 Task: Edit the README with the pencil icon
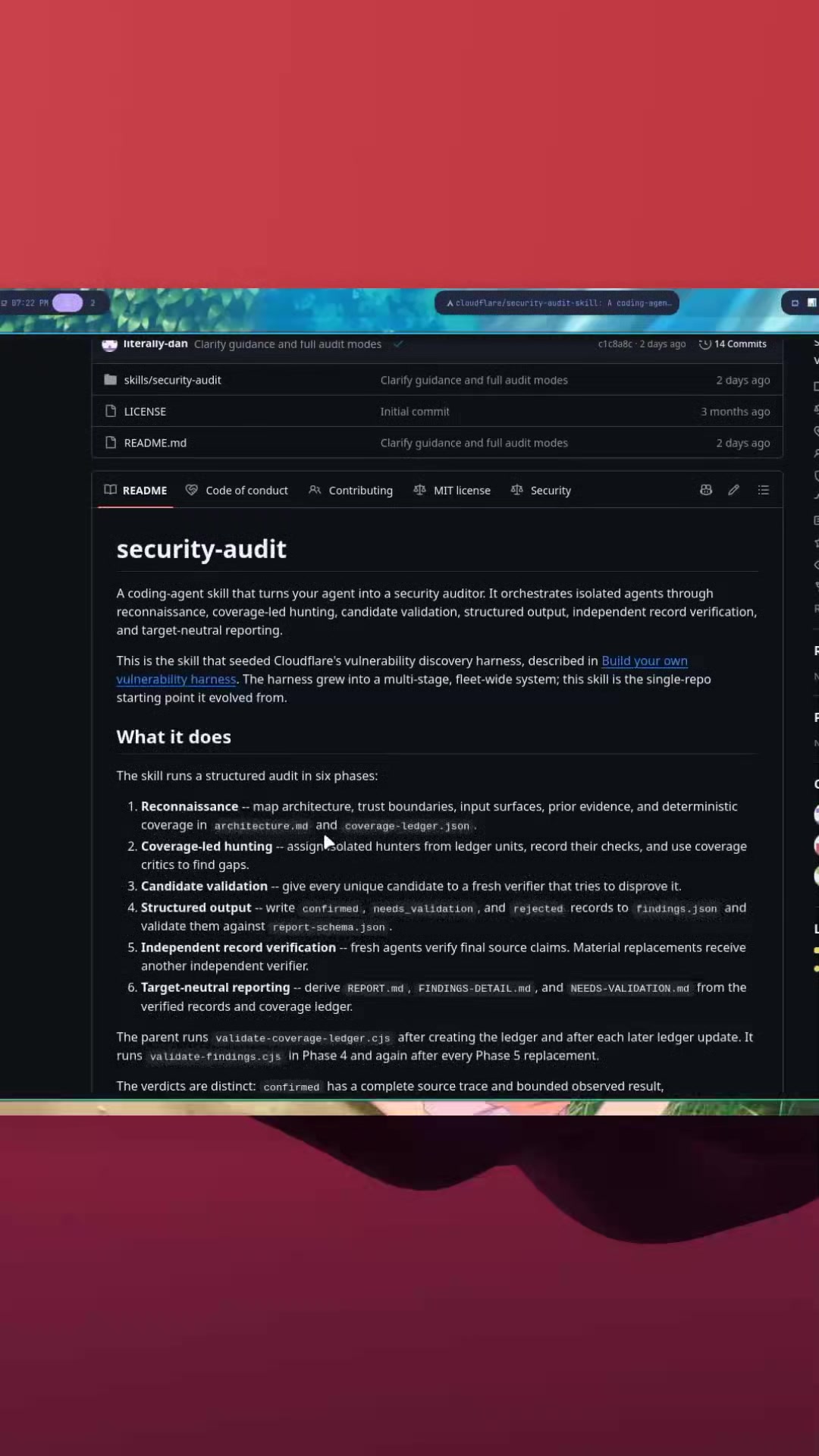(733, 490)
